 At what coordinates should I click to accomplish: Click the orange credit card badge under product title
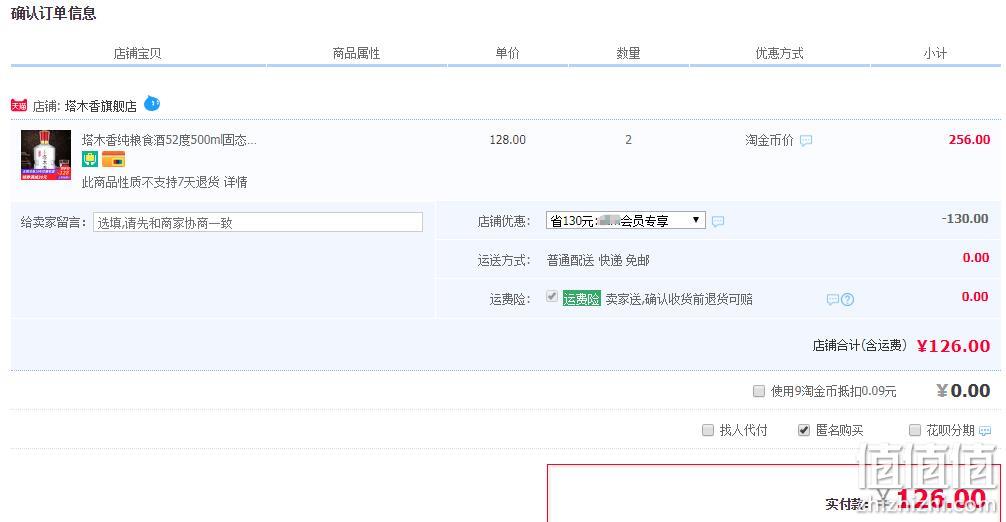coord(114,159)
